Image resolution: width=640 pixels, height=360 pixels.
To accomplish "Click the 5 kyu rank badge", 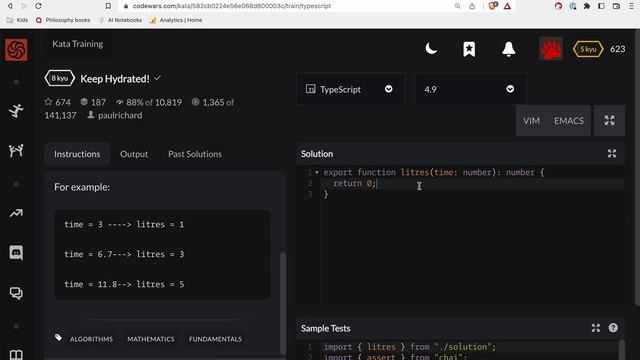I will (x=588, y=49).
